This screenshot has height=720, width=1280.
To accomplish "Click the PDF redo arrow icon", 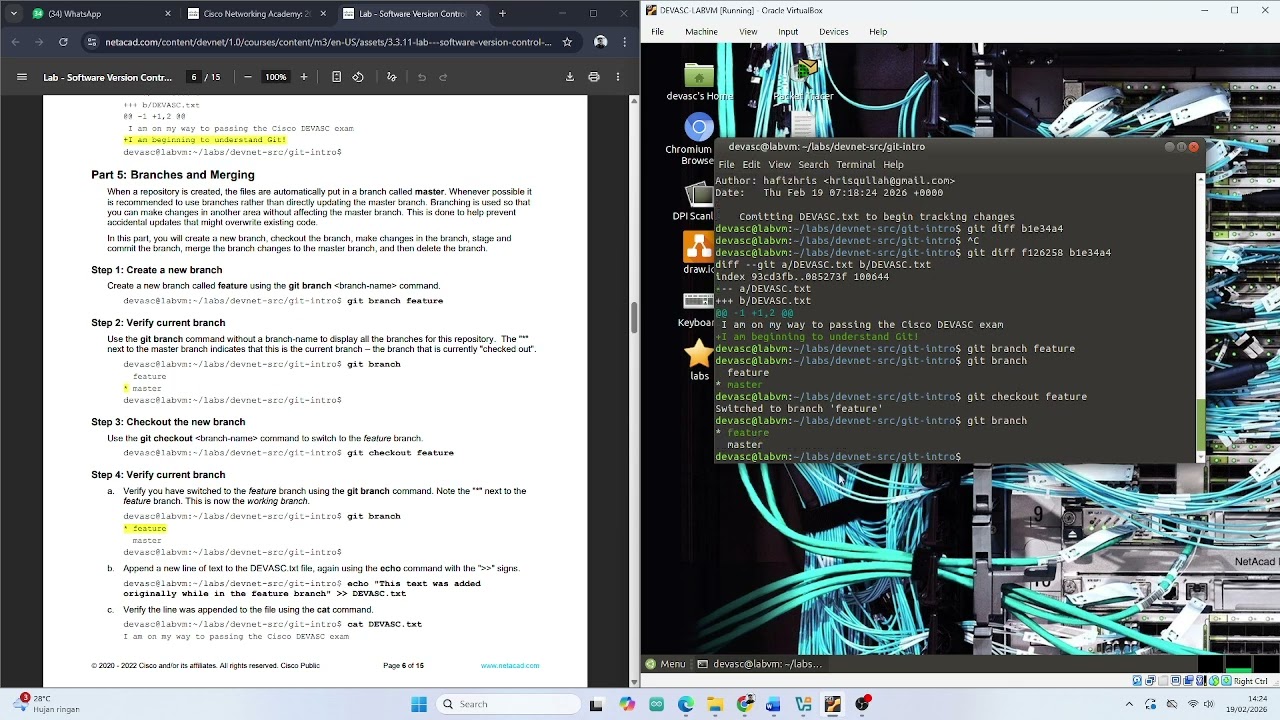I will click(443, 77).
